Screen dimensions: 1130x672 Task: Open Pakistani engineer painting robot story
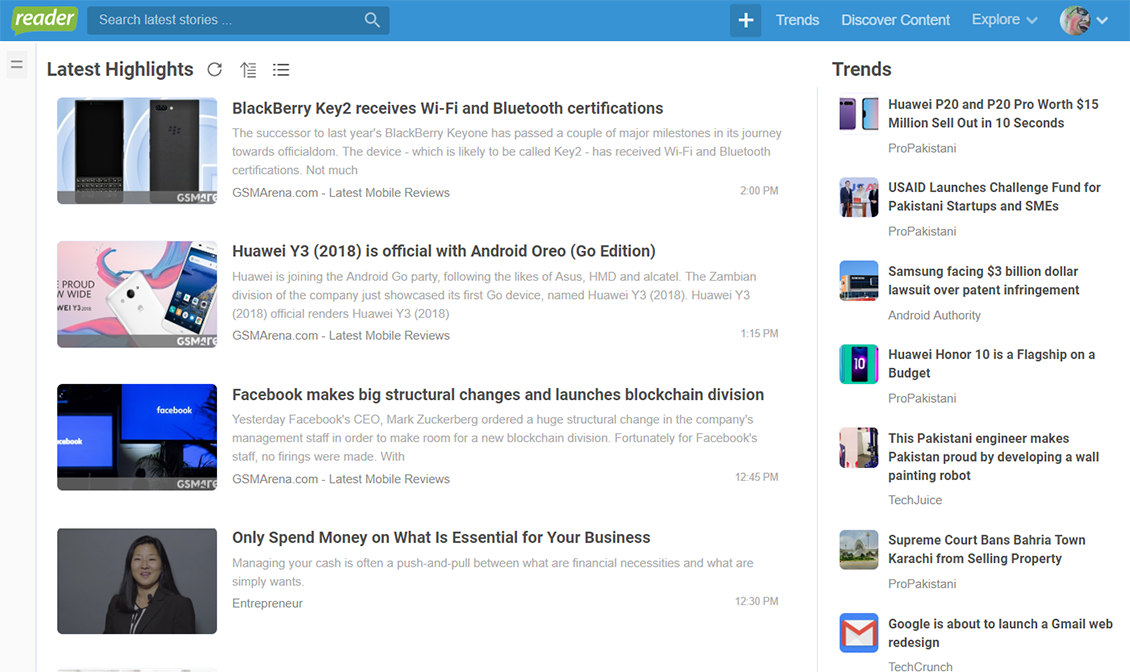[993, 456]
